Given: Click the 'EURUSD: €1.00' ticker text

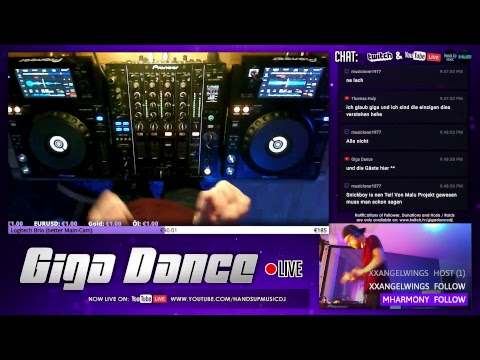Looking at the screenshot, I should point(55,223).
